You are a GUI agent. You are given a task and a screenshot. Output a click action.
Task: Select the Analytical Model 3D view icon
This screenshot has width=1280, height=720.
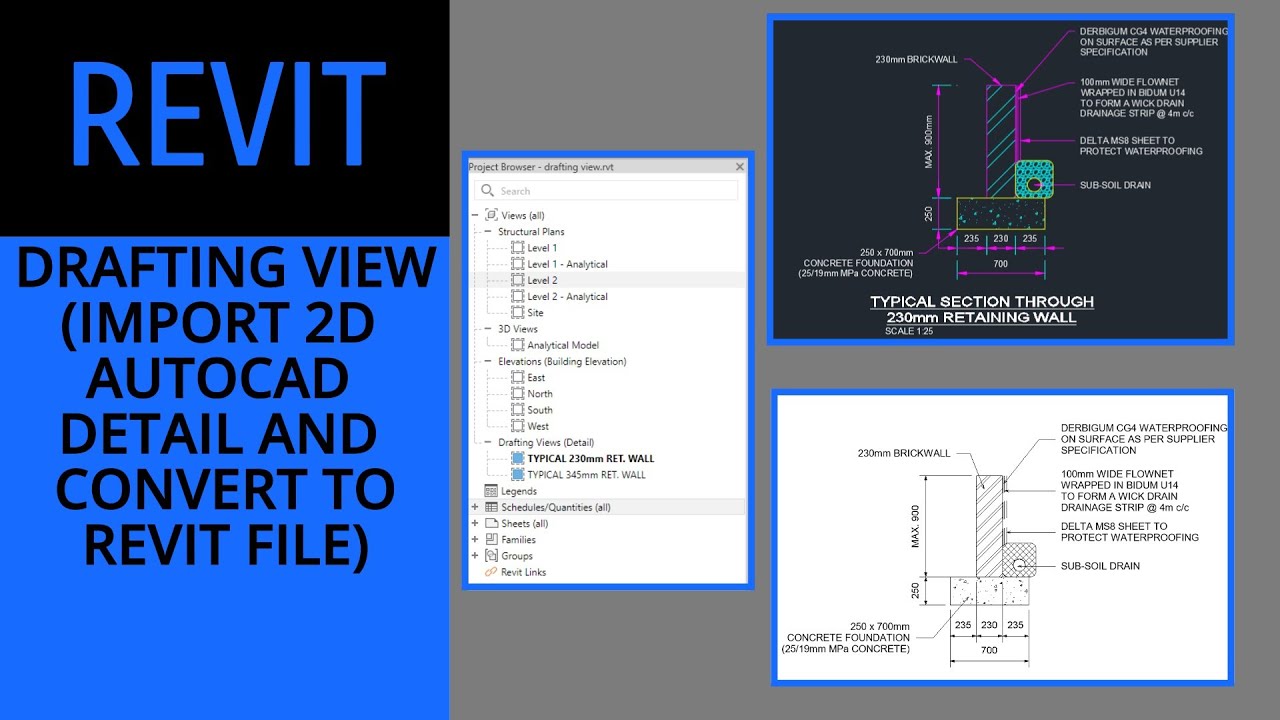517,345
